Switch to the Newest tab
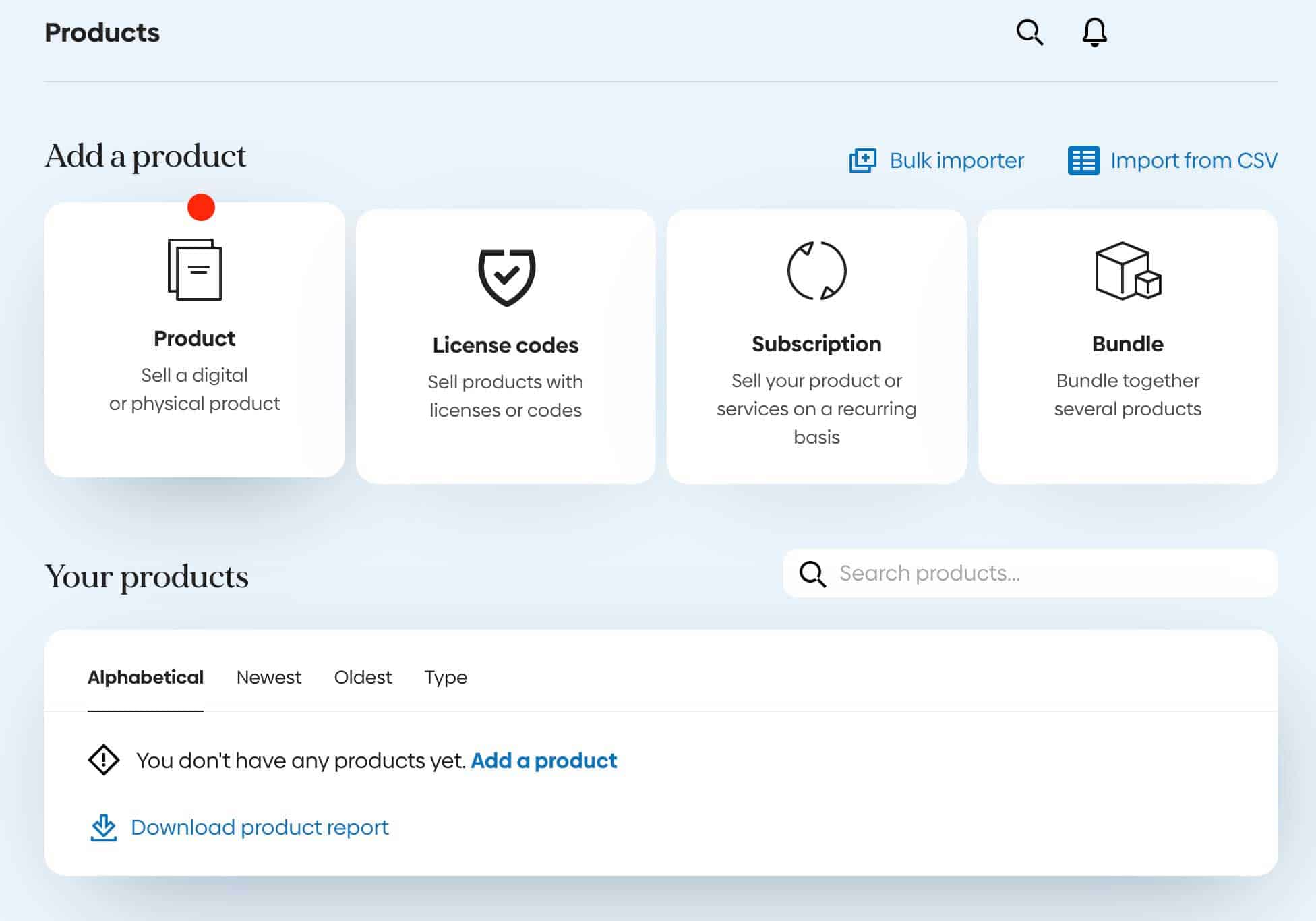Image resolution: width=1316 pixels, height=921 pixels. [x=268, y=677]
